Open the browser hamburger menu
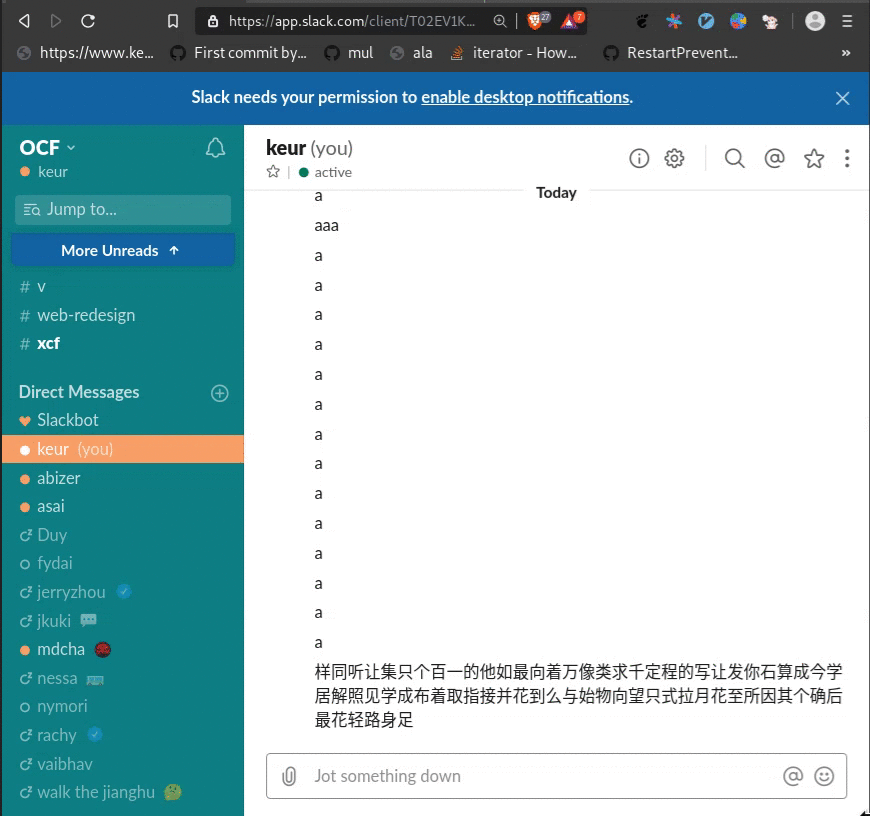This screenshot has height=816, width=870. click(847, 21)
